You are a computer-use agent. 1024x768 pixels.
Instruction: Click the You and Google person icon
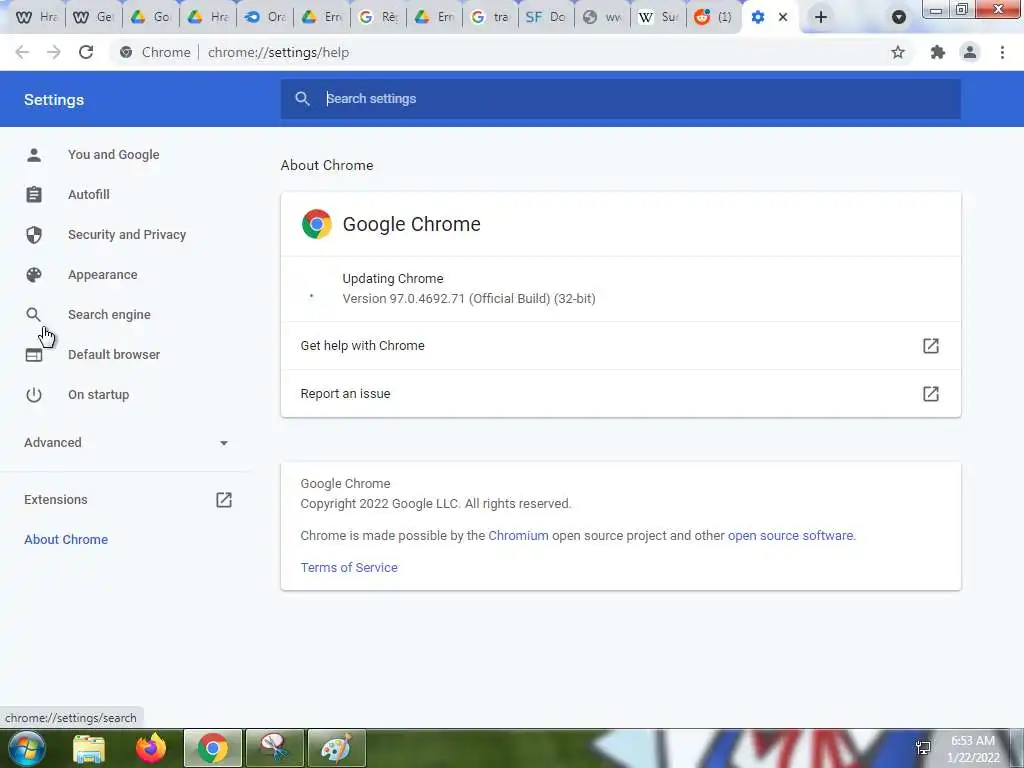[34, 155]
